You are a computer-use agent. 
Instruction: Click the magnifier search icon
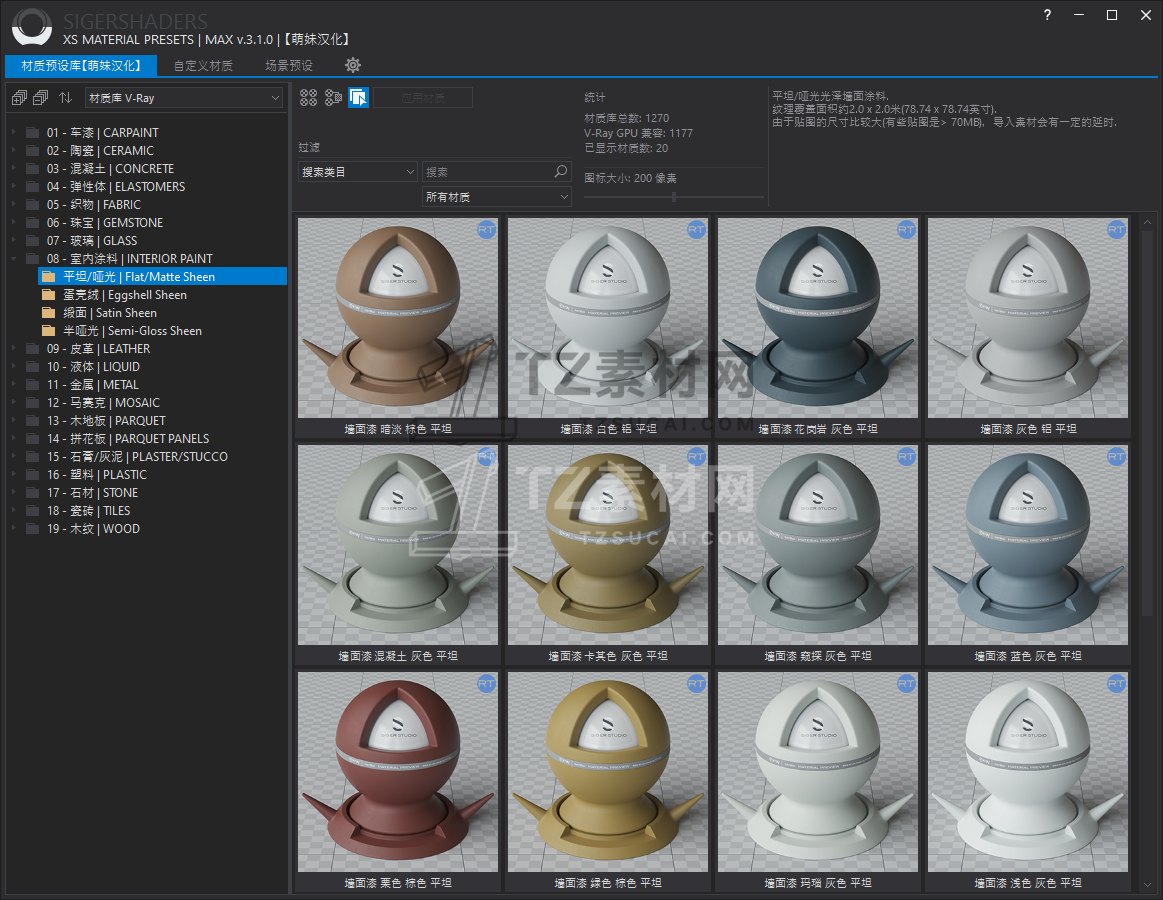point(561,171)
